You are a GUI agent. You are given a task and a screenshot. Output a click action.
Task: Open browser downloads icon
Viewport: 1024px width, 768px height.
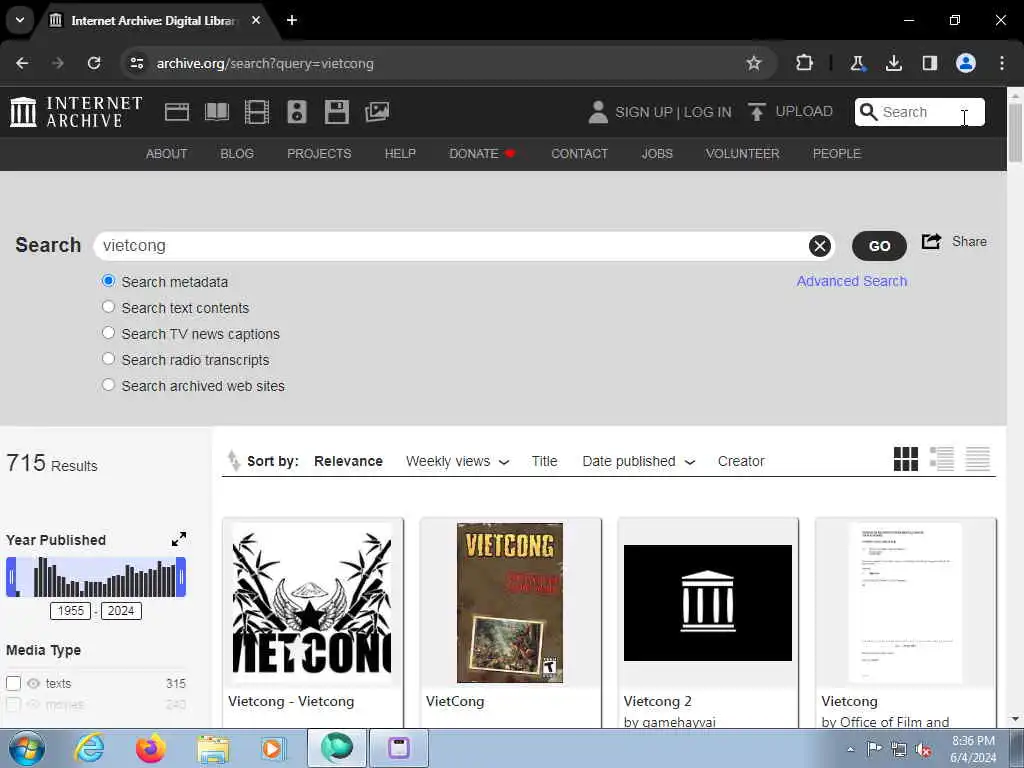point(894,63)
